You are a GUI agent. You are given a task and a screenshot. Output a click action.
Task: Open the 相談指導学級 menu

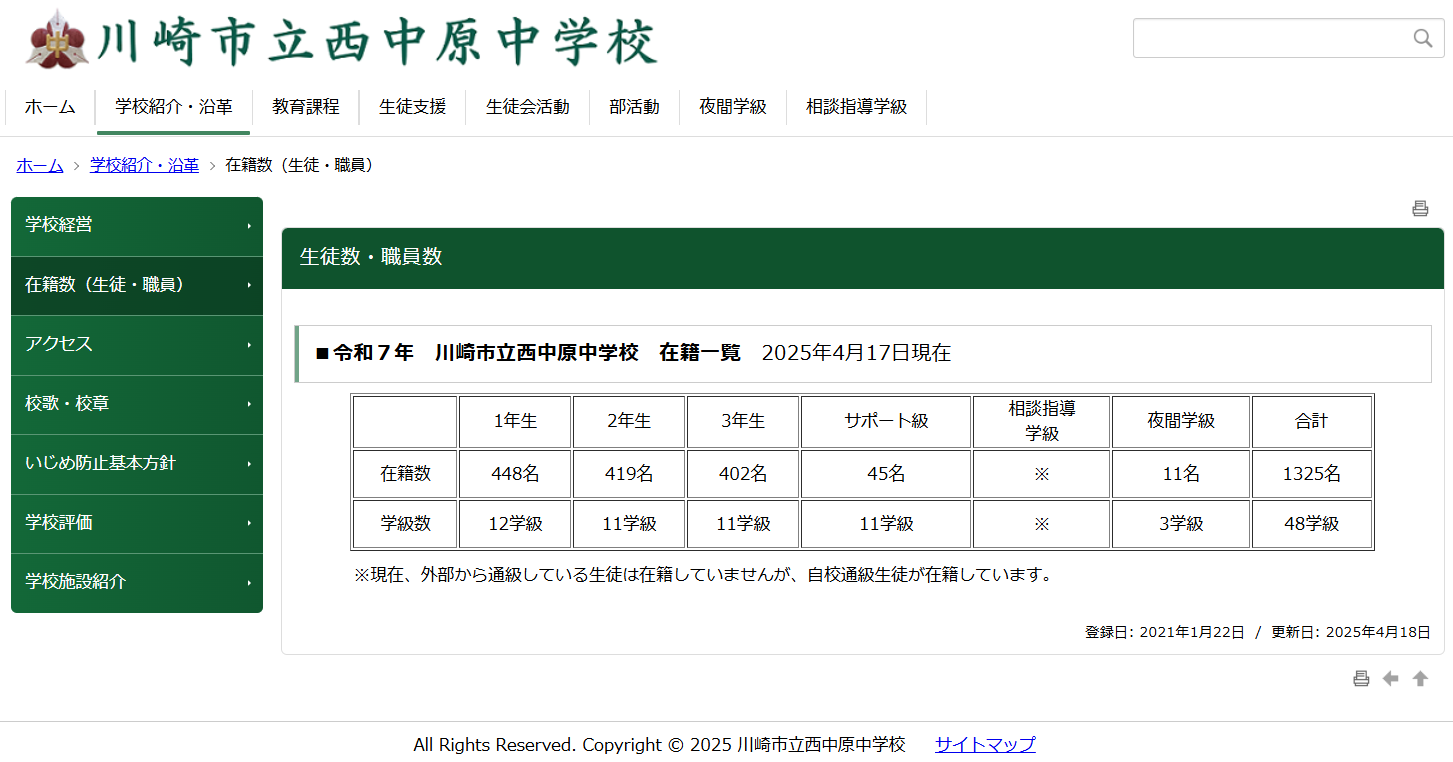[x=856, y=107]
